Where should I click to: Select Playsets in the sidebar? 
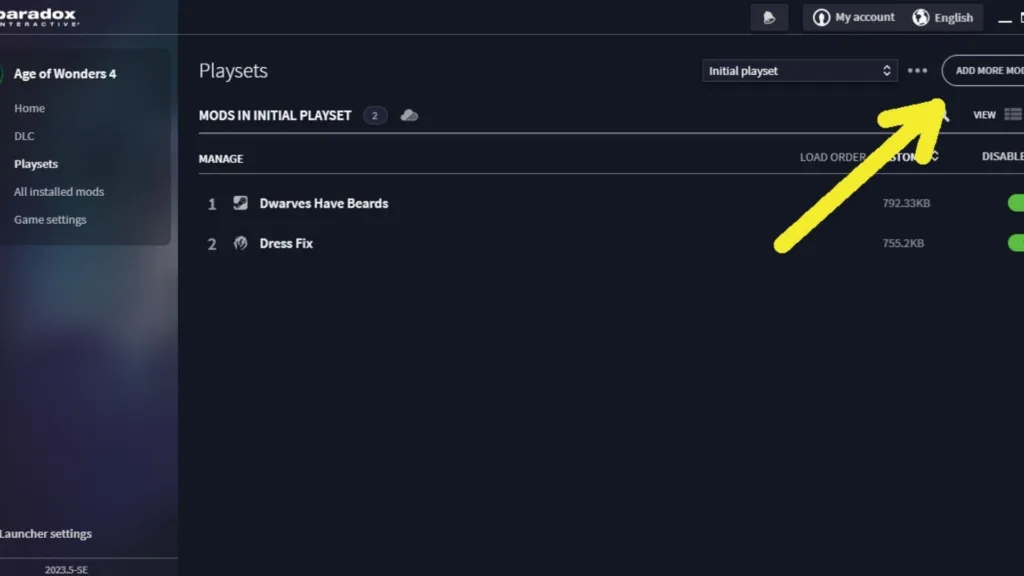[x=36, y=164]
